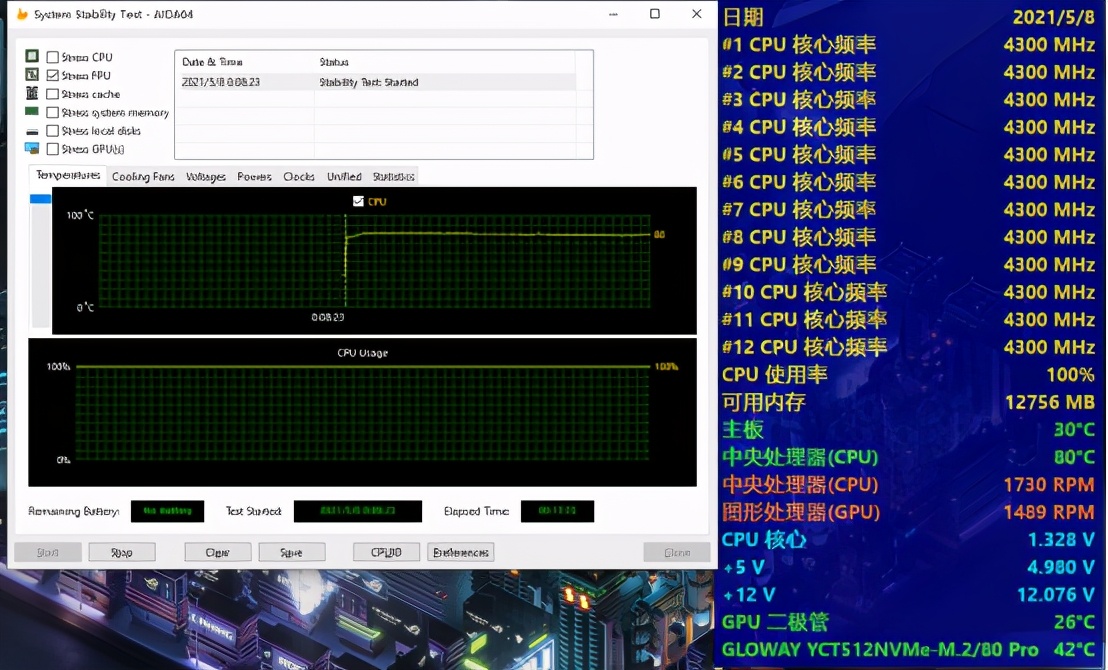Click the CPU chip icon beside Stress CPU
Image resolution: width=1108 pixels, height=670 pixels.
tap(32, 57)
